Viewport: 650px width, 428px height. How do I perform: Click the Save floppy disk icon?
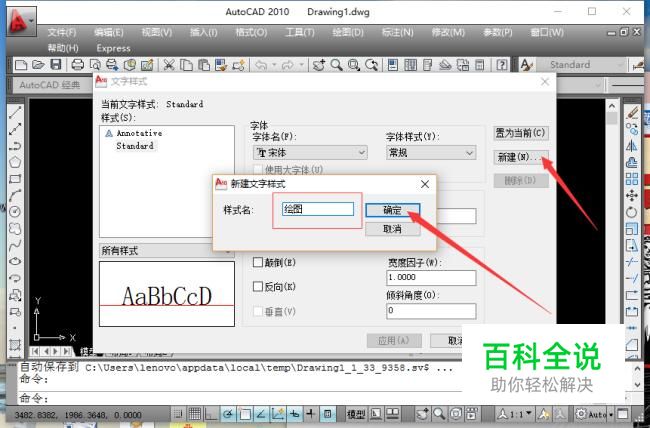pos(56,65)
